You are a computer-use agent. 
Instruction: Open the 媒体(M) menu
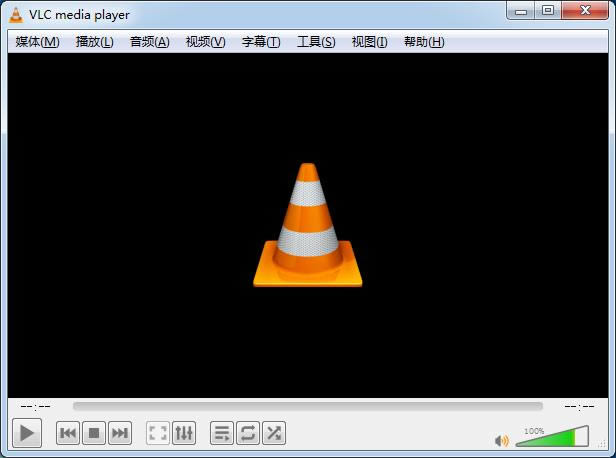pos(38,42)
